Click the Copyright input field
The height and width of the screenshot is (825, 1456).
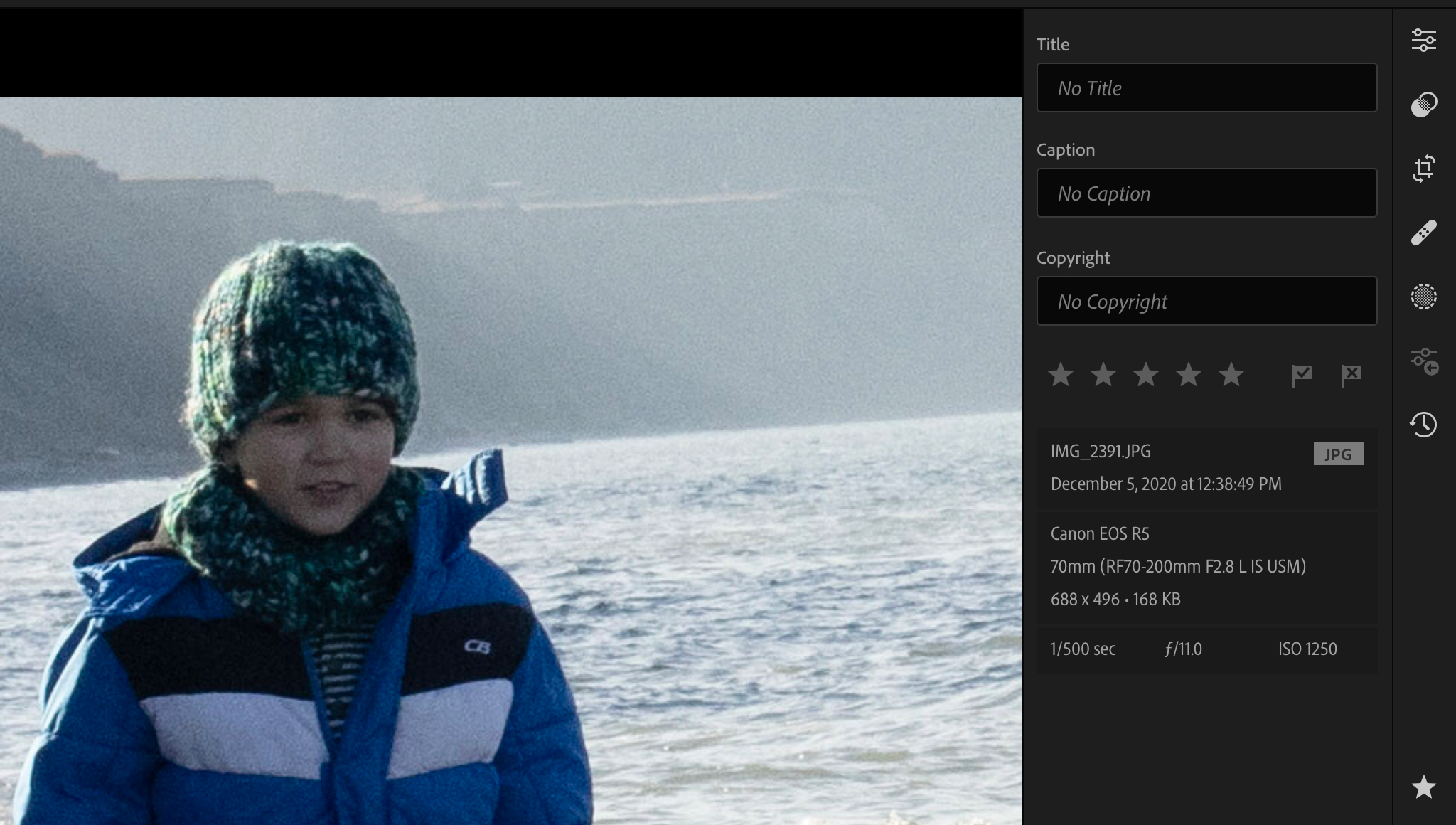coord(1206,302)
